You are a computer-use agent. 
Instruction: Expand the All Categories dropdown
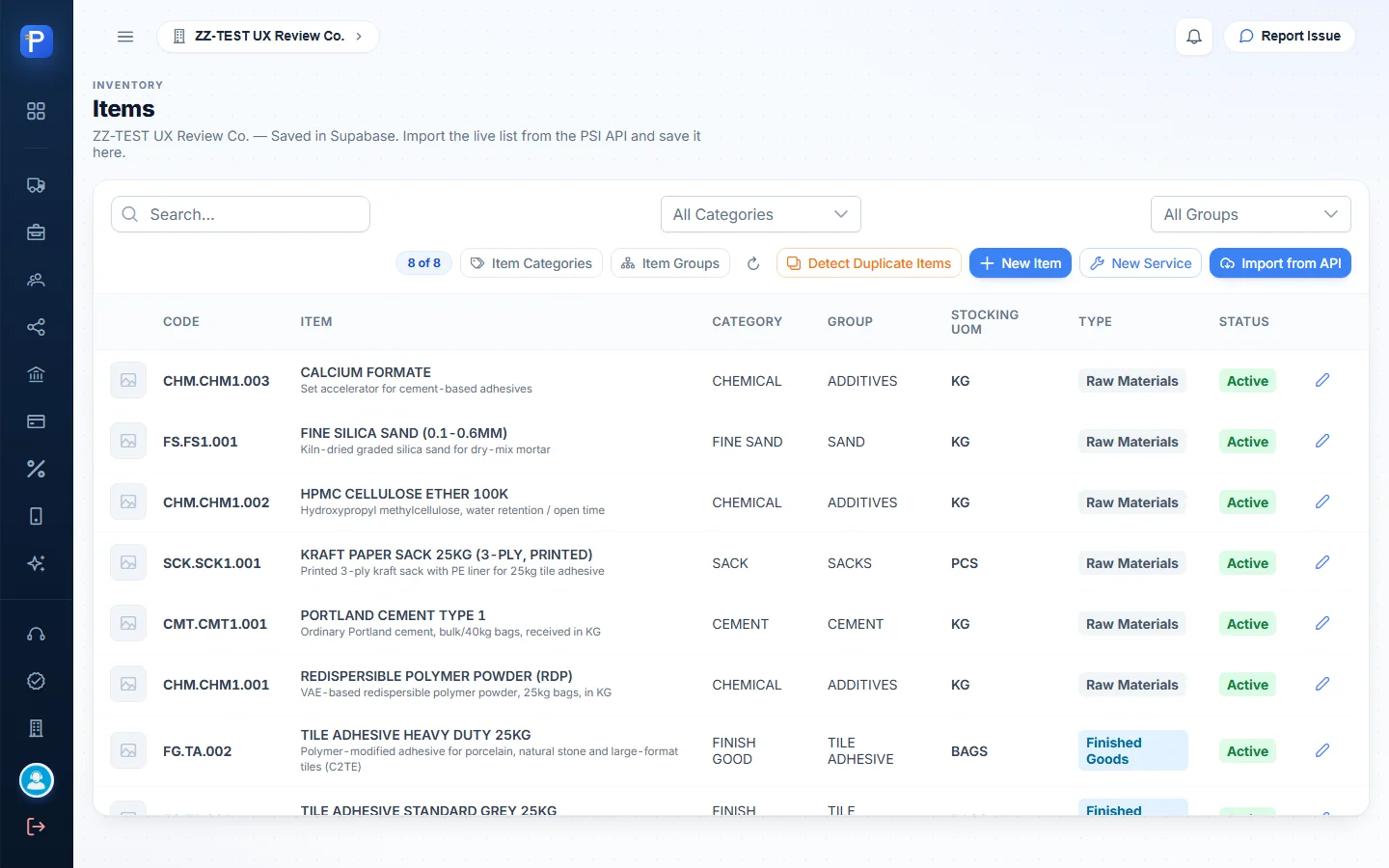coord(761,214)
